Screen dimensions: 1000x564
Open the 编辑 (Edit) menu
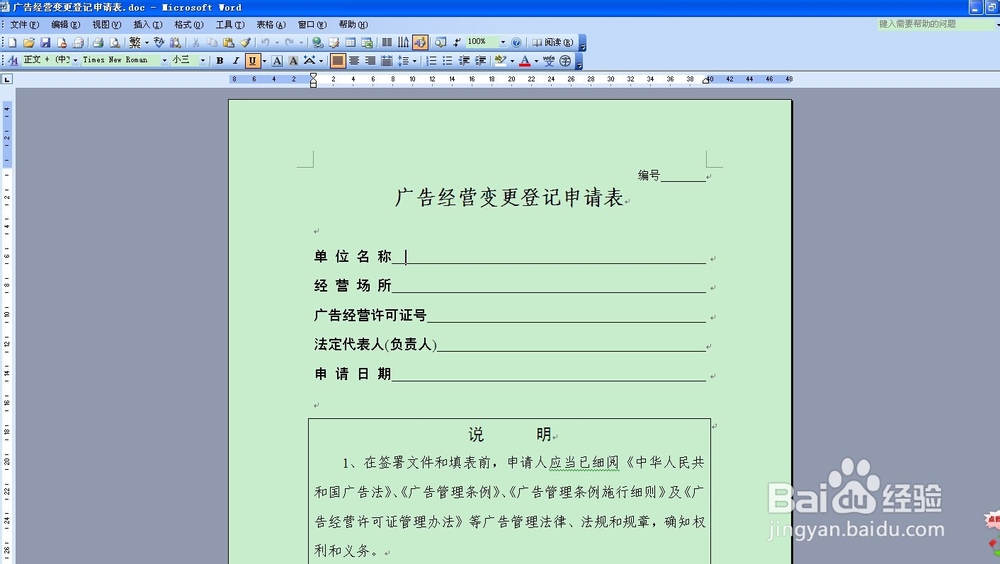pos(66,24)
